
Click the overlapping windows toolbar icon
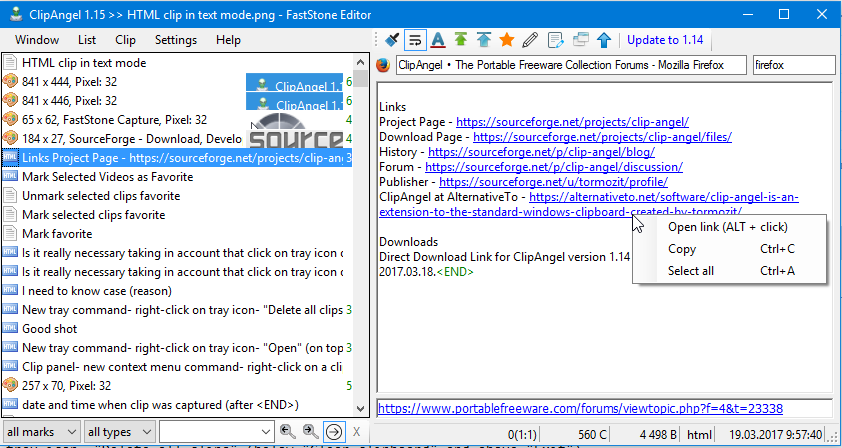(x=580, y=40)
